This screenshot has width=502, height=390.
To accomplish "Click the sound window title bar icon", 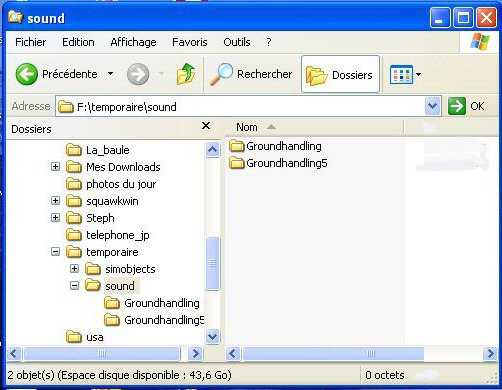I will pos(15,17).
